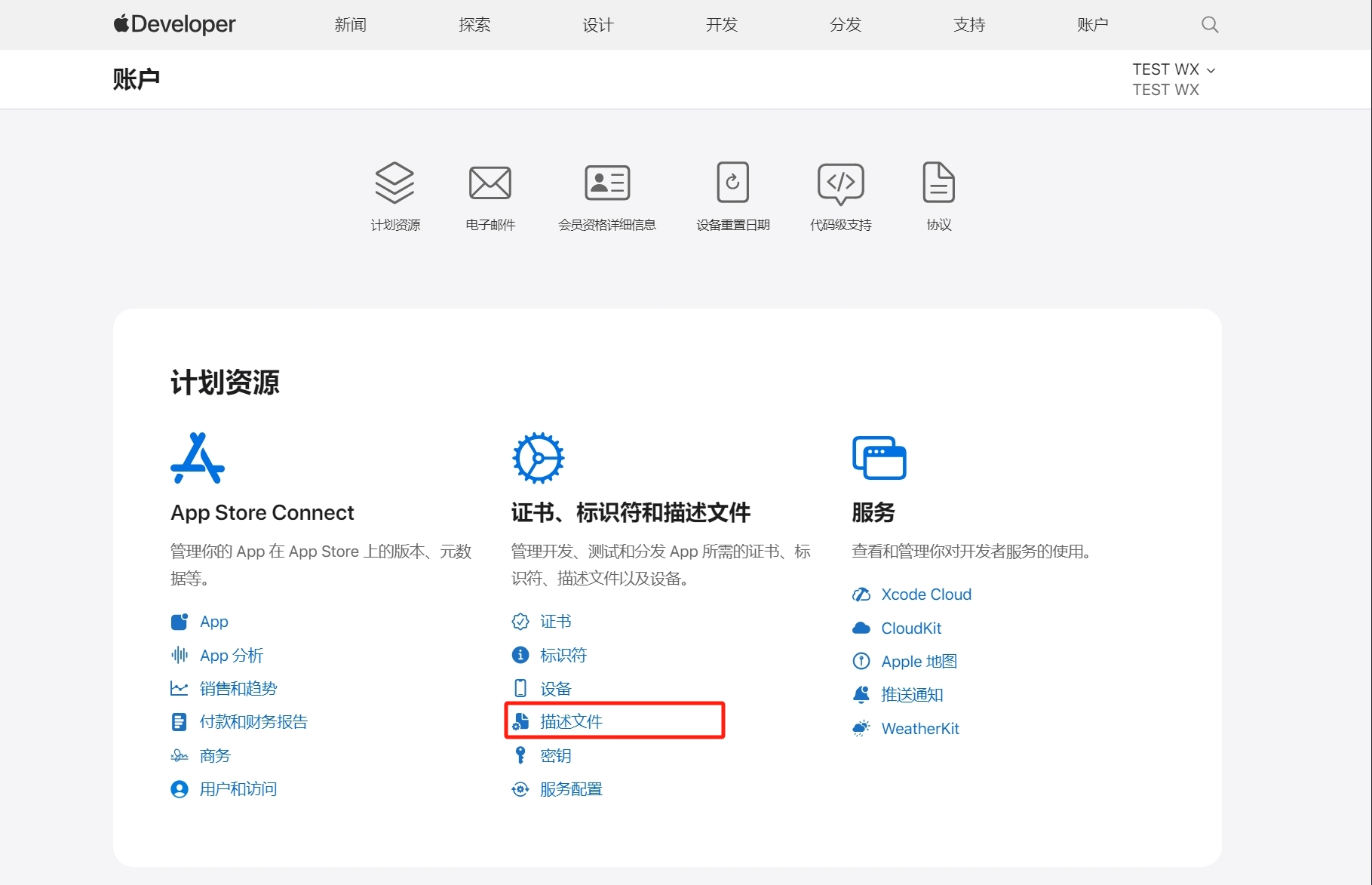1372x885 pixels.
Task: Open the 密钥 link
Action: coord(556,755)
